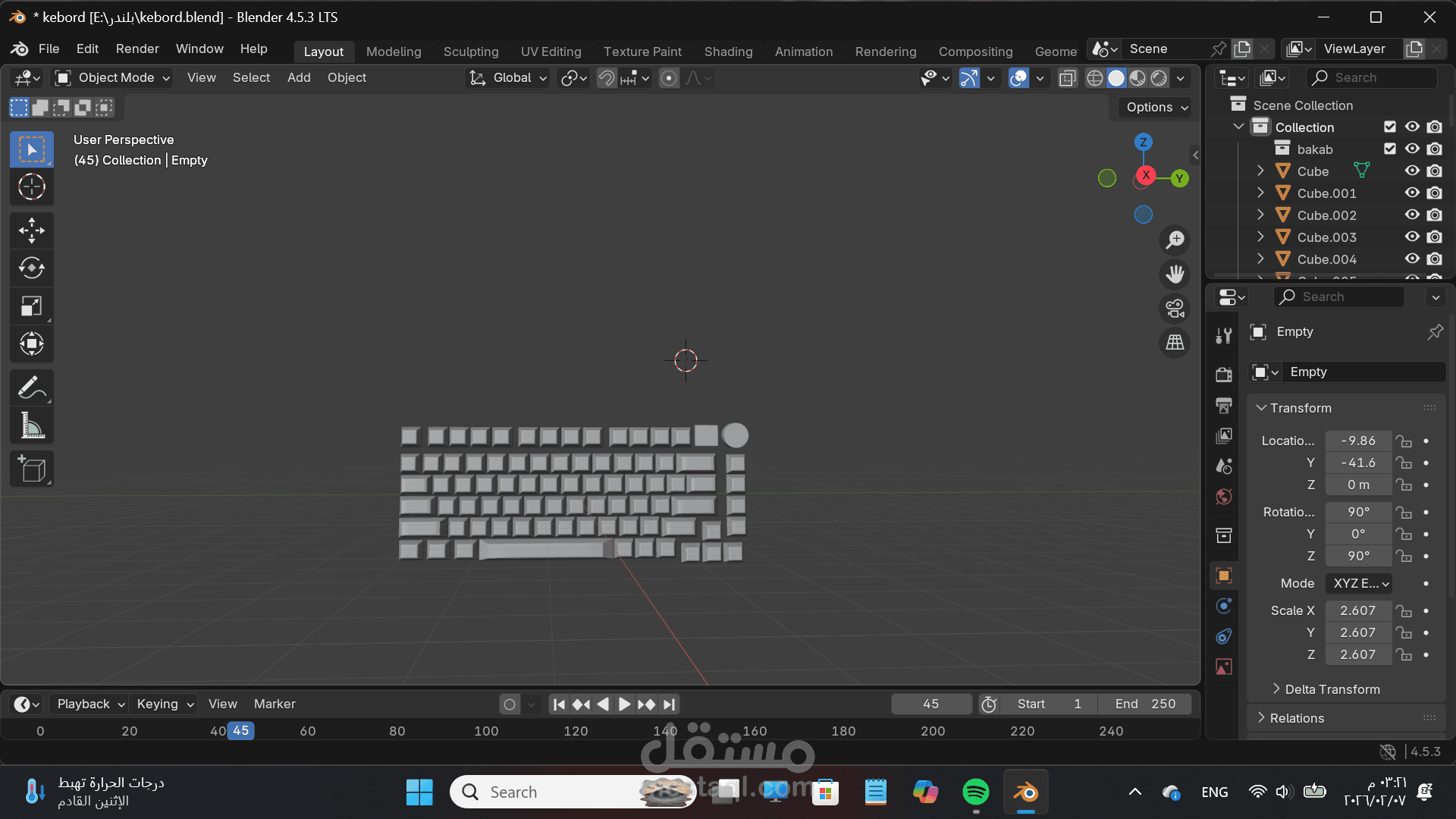Select the Move tool in toolbar

tap(31, 231)
